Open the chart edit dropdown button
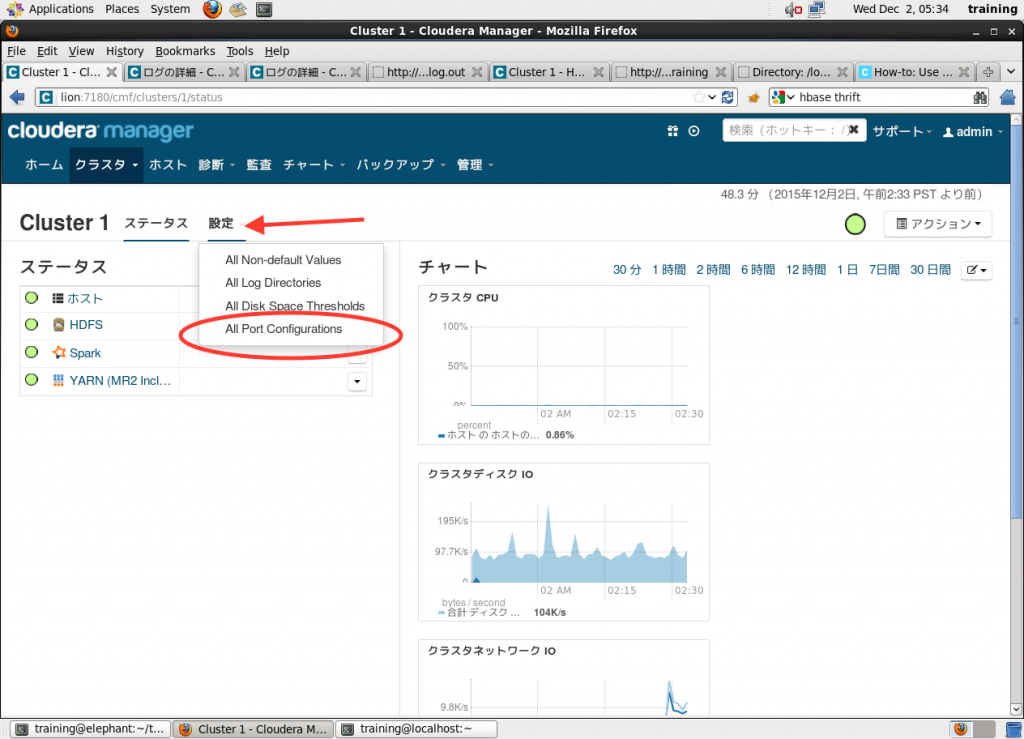The height and width of the screenshot is (739, 1024). pyautogui.click(x=976, y=270)
